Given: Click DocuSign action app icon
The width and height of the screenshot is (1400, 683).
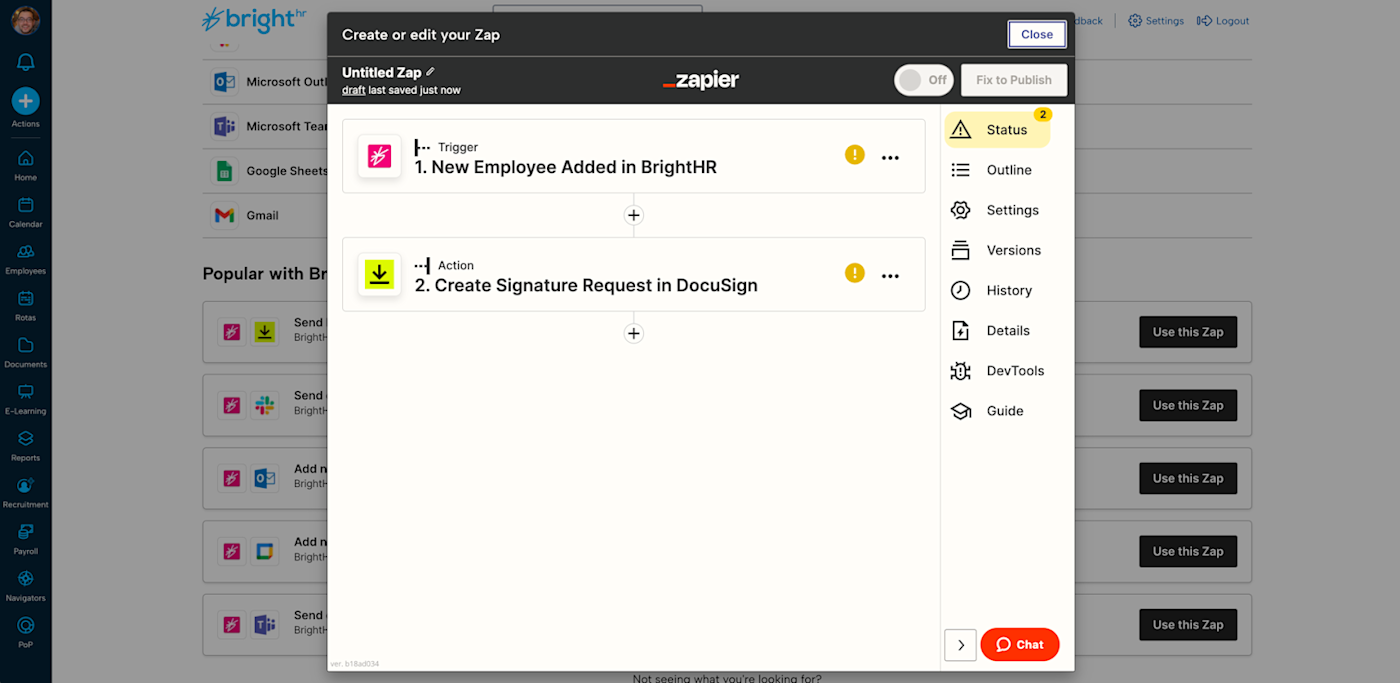Looking at the screenshot, I should 379,274.
